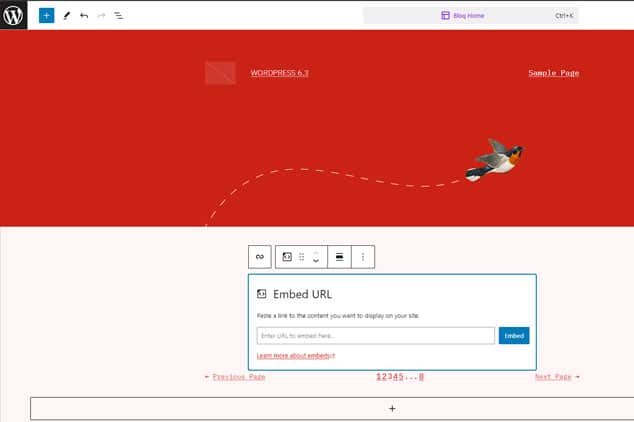Image resolution: width=634 pixels, height=422 pixels.
Task: Select the Tools pencil icon
Action: [67, 16]
